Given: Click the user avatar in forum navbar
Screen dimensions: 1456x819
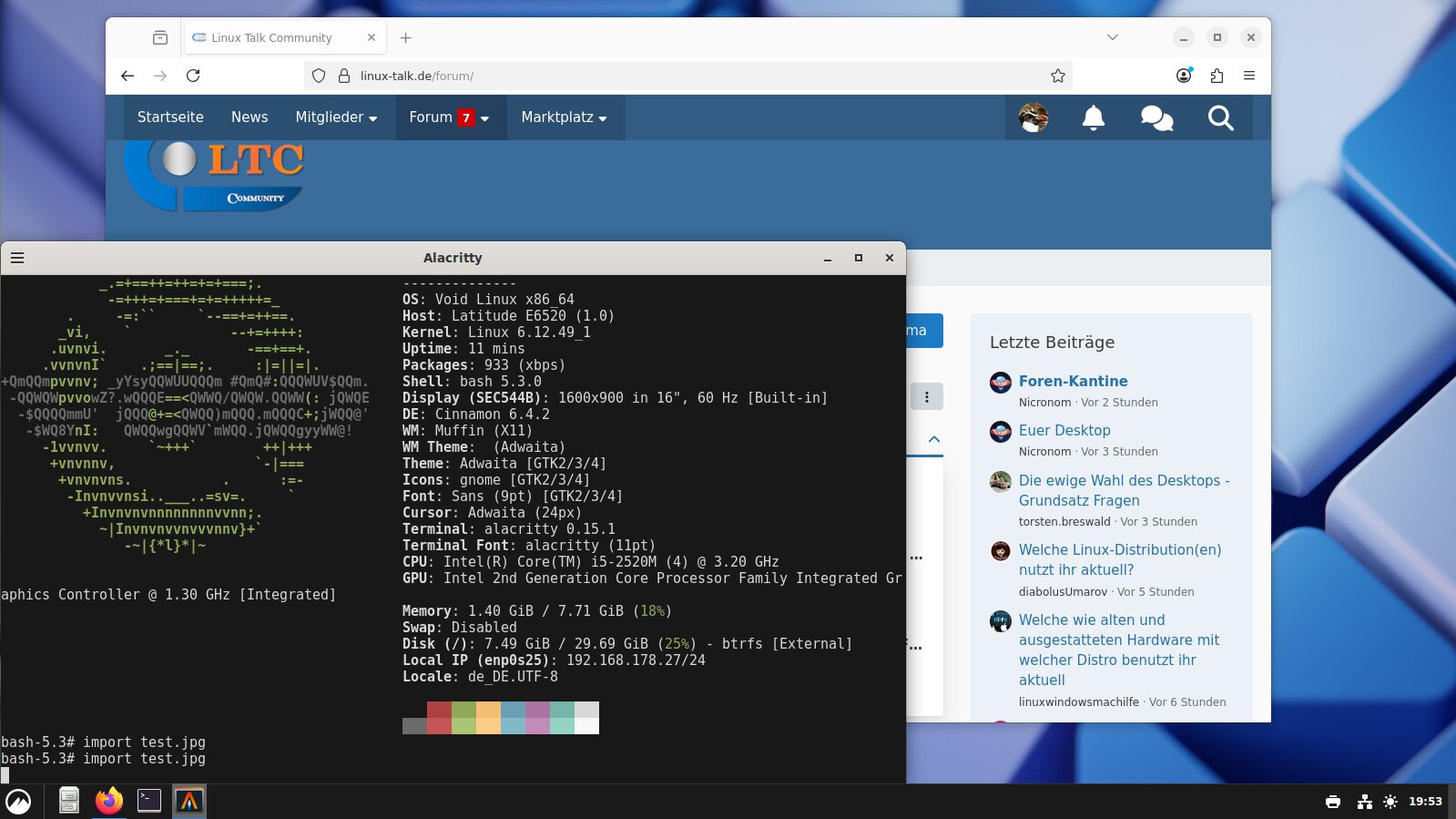Looking at the screenshot, I should pos(1033,118).
